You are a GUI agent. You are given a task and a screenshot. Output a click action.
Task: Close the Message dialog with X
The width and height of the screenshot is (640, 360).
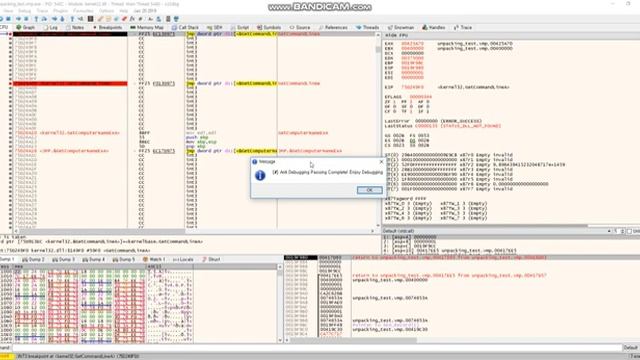(381, 162)
